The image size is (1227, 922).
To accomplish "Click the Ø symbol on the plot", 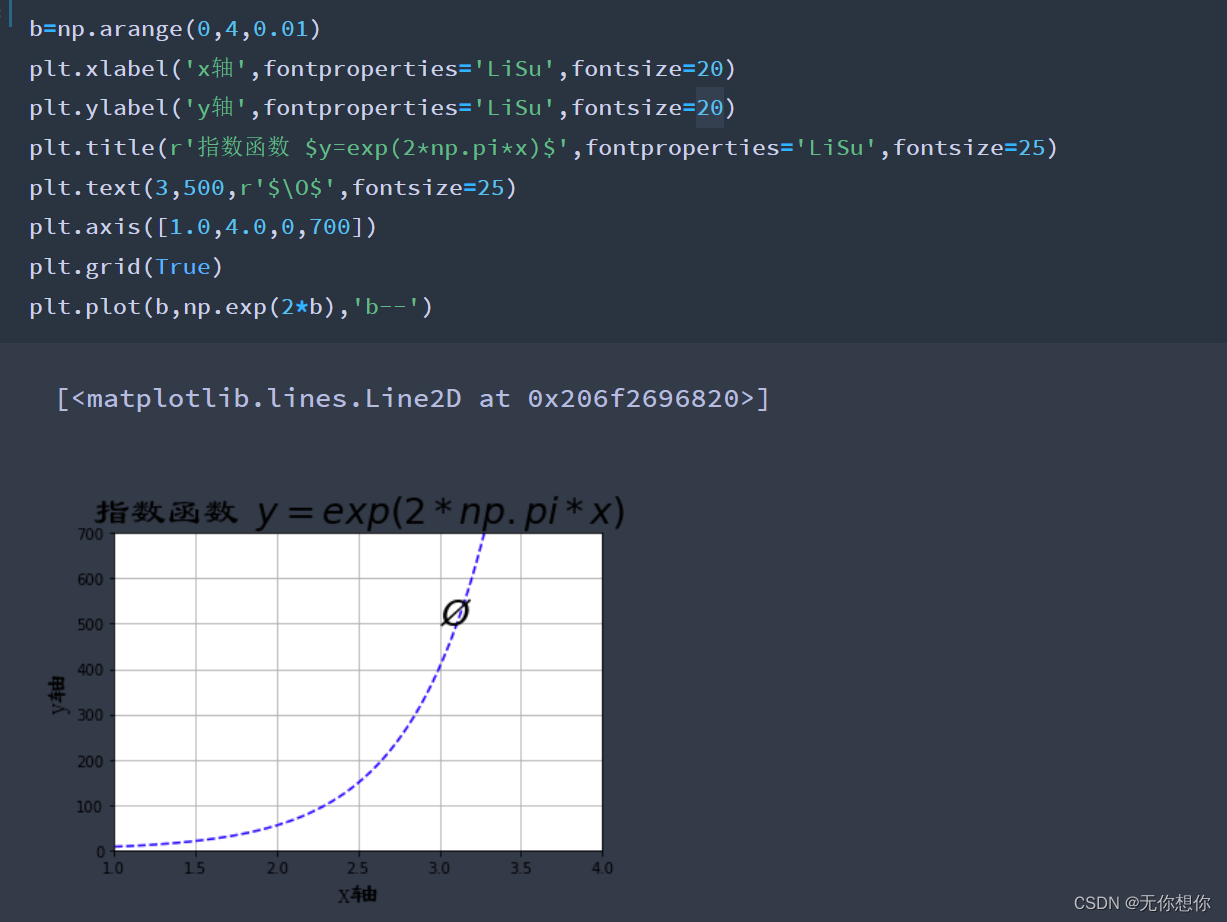I will [455, 612].
